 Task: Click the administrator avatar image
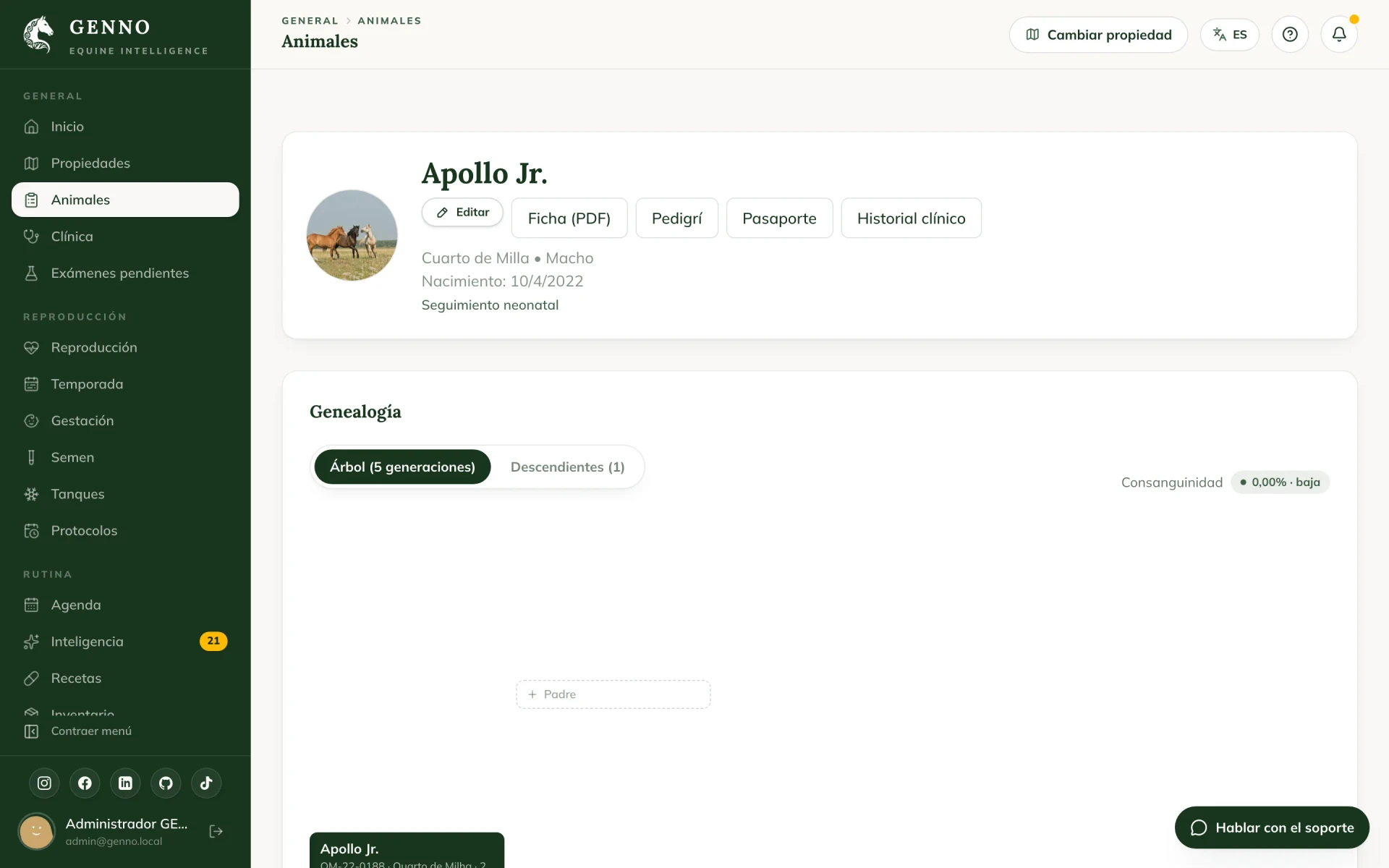(x=36, y=832)
